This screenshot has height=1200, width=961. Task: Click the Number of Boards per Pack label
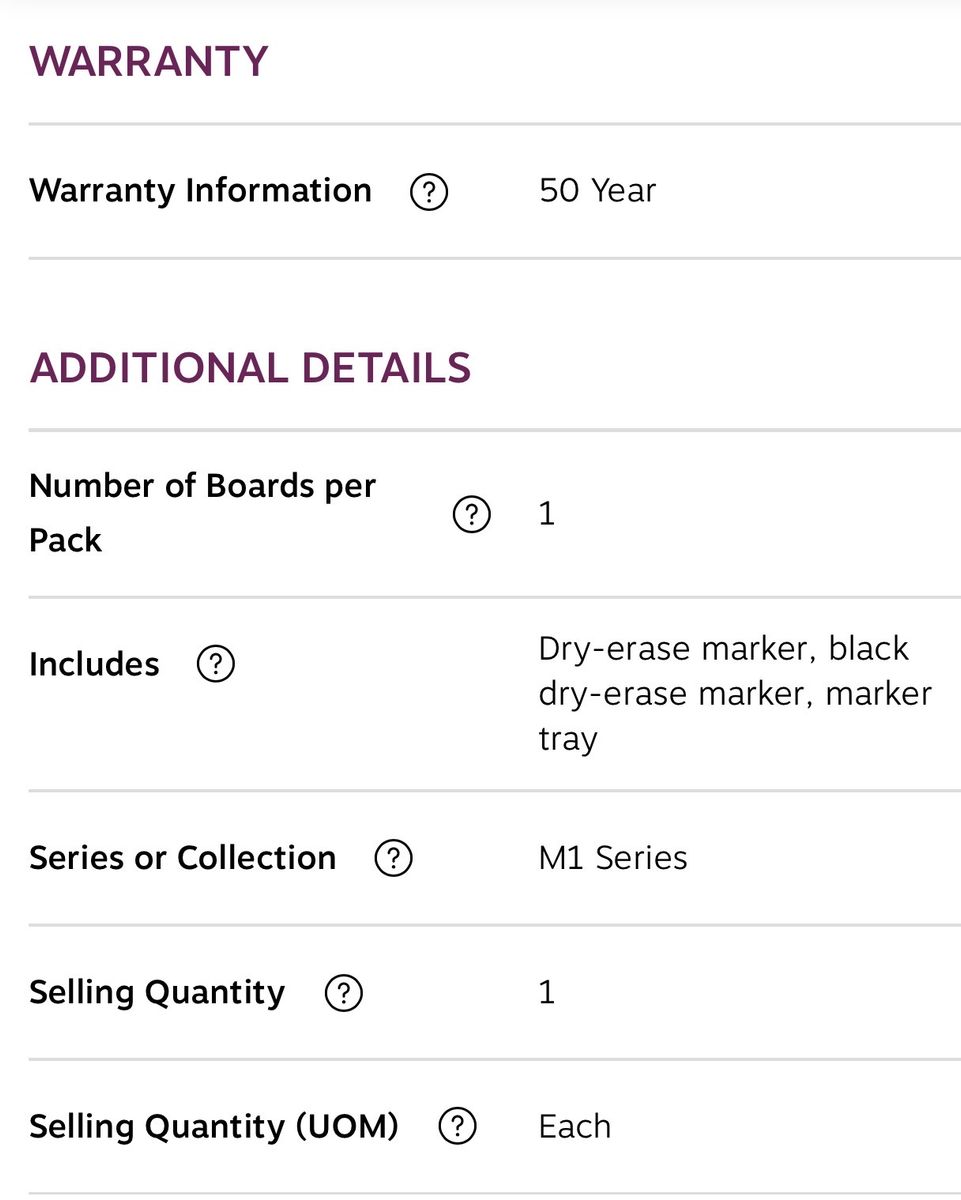coord(202,513)
